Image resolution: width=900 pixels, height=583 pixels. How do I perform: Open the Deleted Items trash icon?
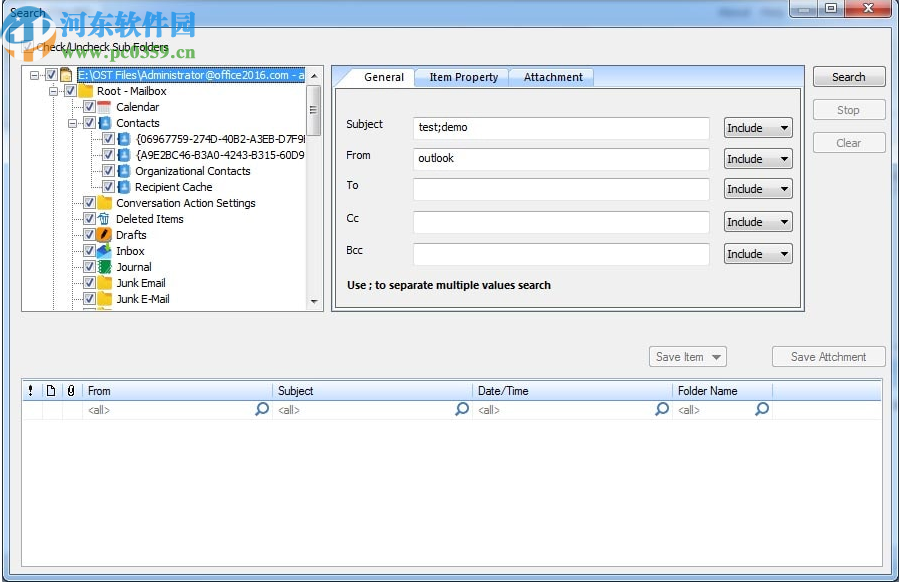[x=103, y=218]
